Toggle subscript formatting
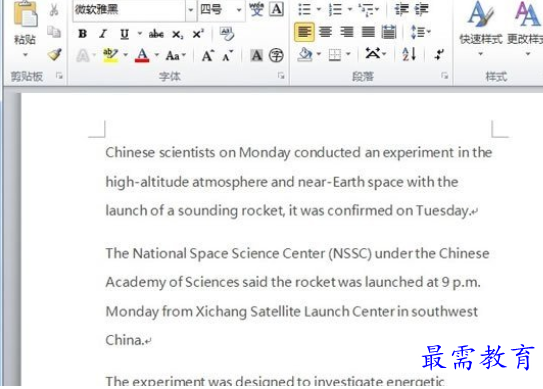This screenshot has height=389, width=543. [x=177, y=34]
